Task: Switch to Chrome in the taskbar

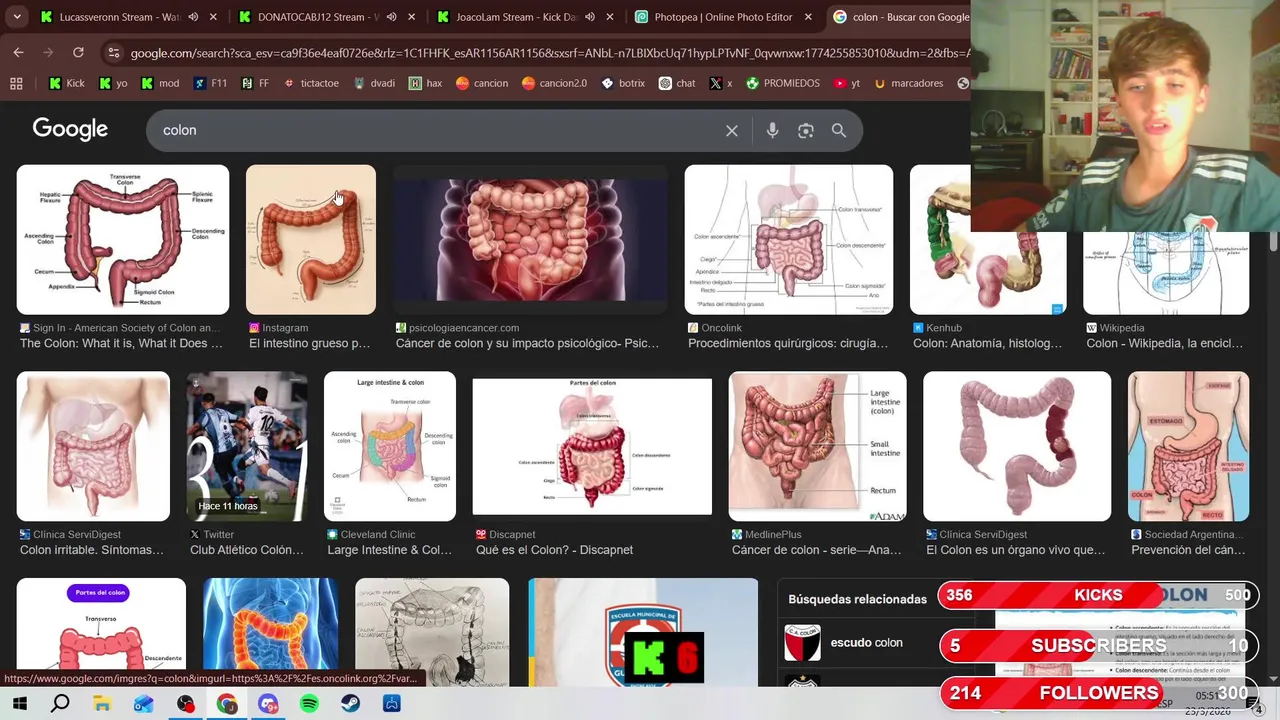Action: [227, 704]
